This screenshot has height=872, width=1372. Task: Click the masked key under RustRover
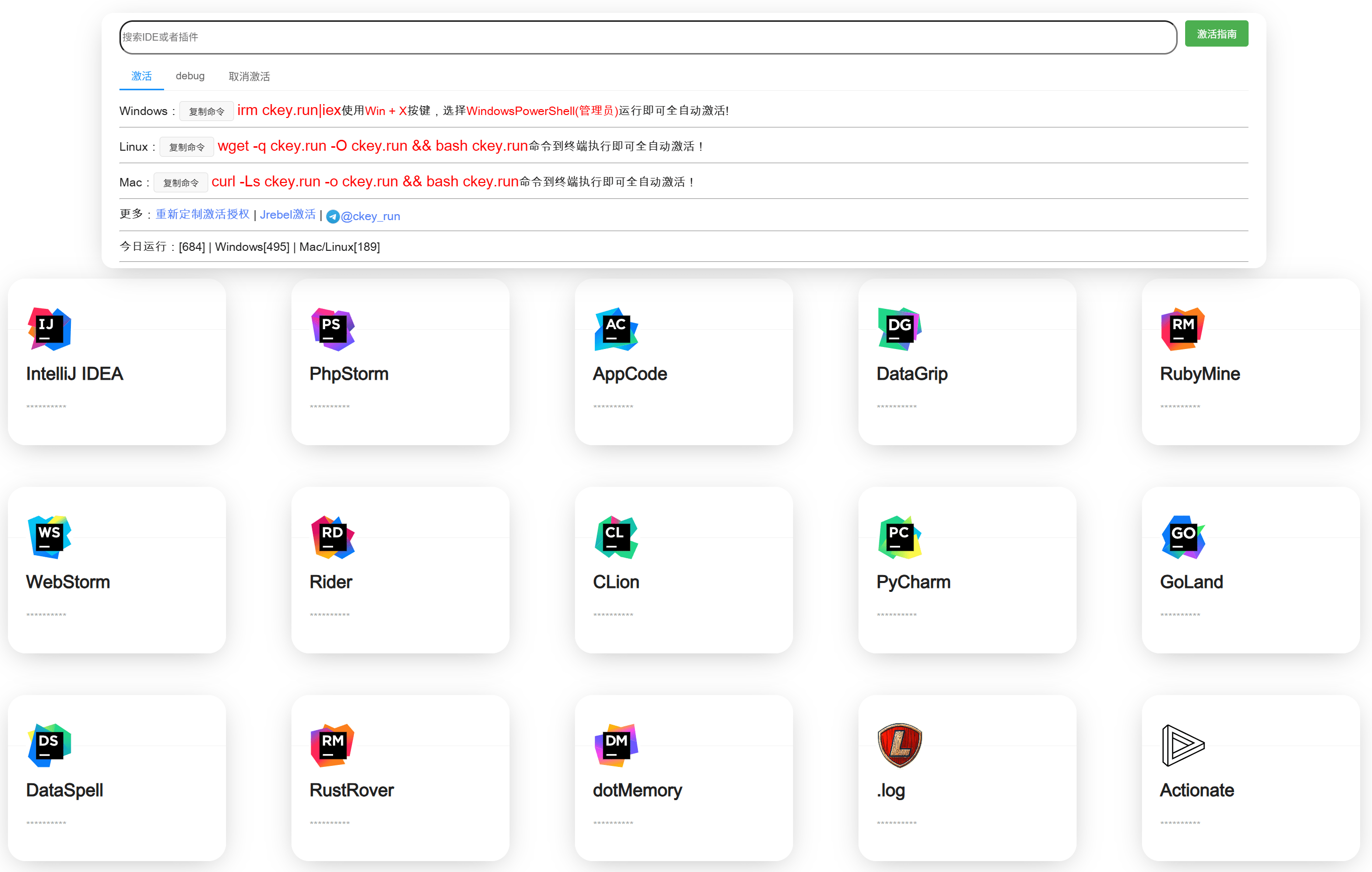[329, 822]
